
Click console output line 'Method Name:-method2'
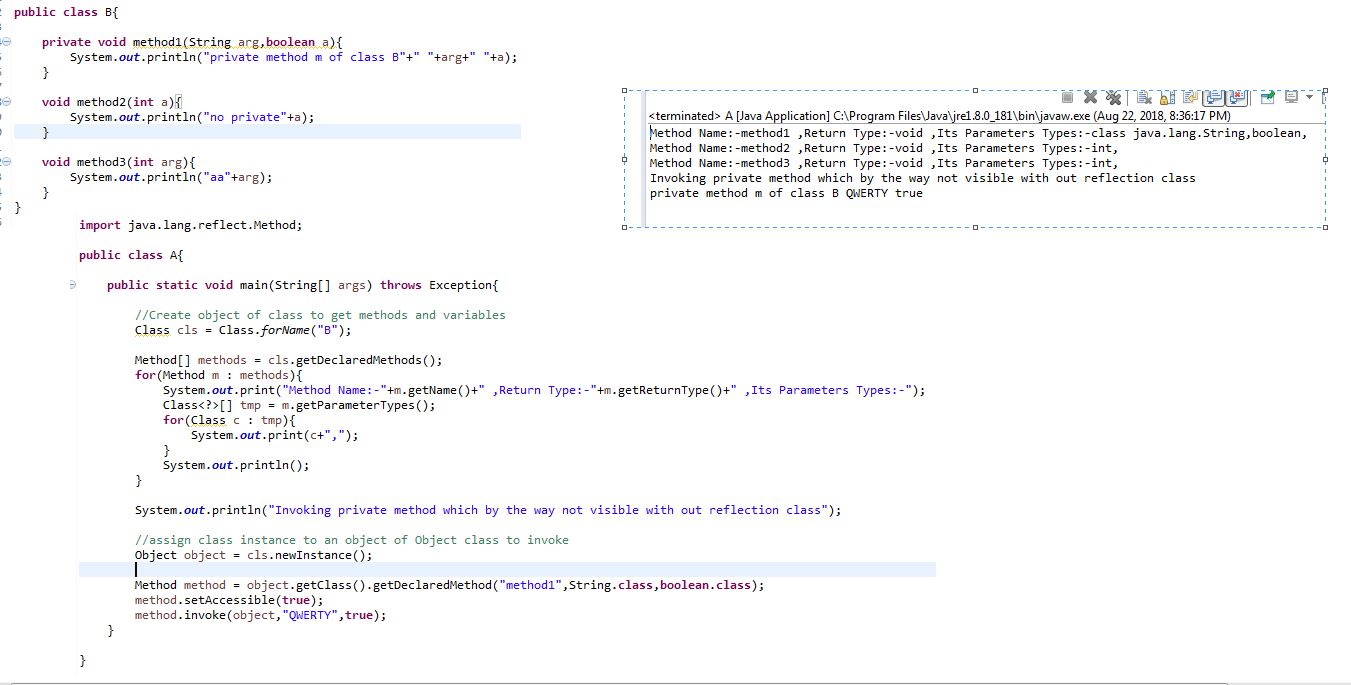point(884,148)
